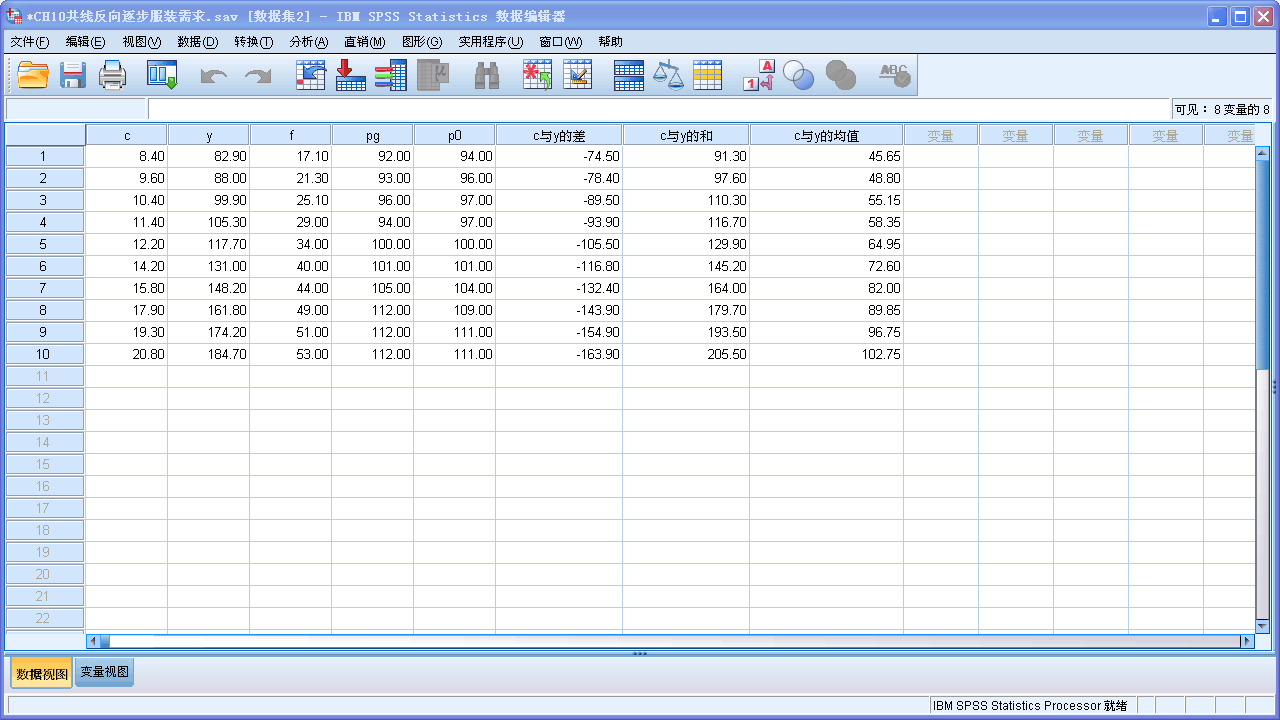Open the 窗口(W) menu
This screenshot has height=720, width=1280.
coord(560,42)
